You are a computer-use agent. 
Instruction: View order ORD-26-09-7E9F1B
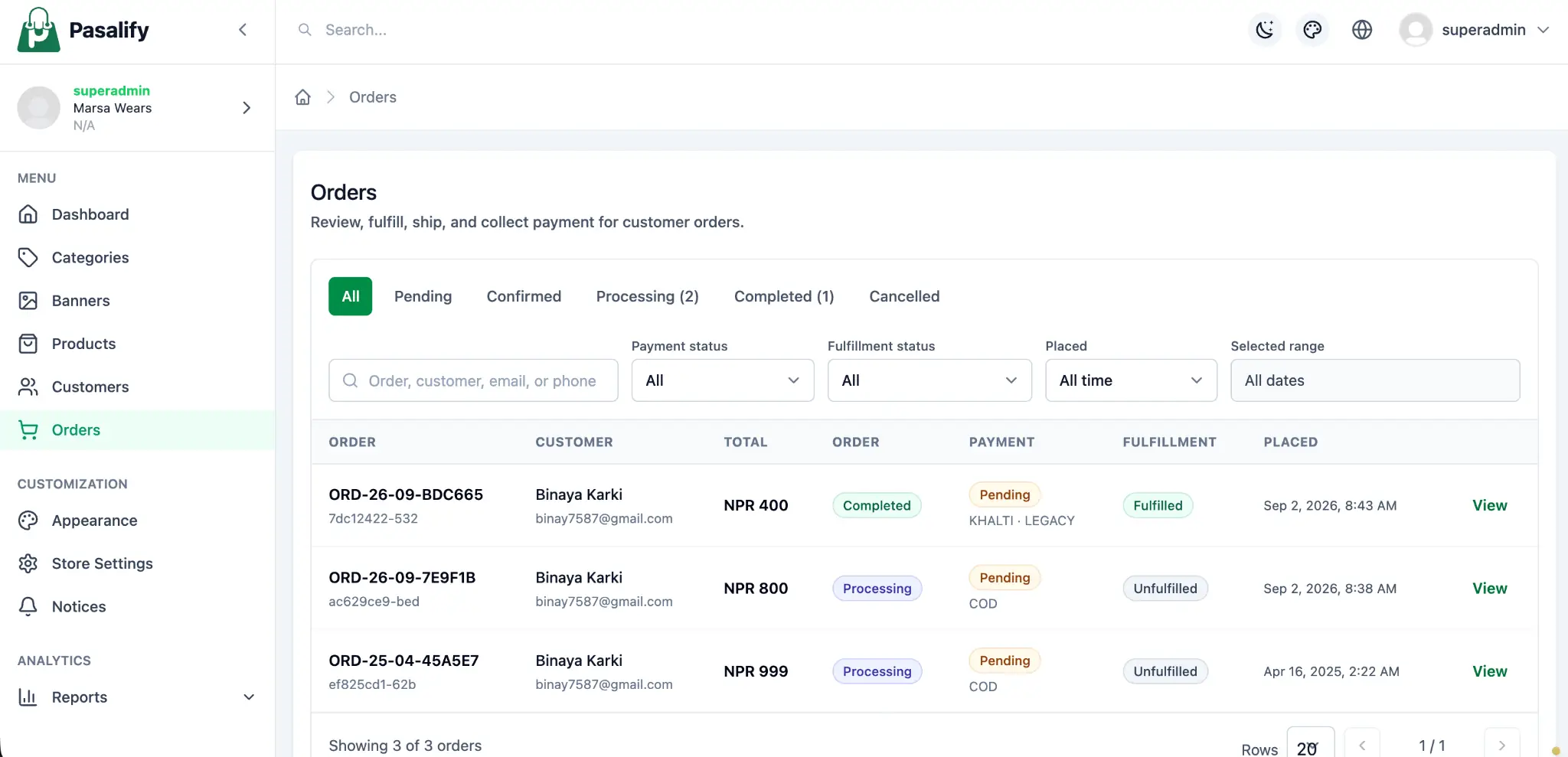(1489, 589)
